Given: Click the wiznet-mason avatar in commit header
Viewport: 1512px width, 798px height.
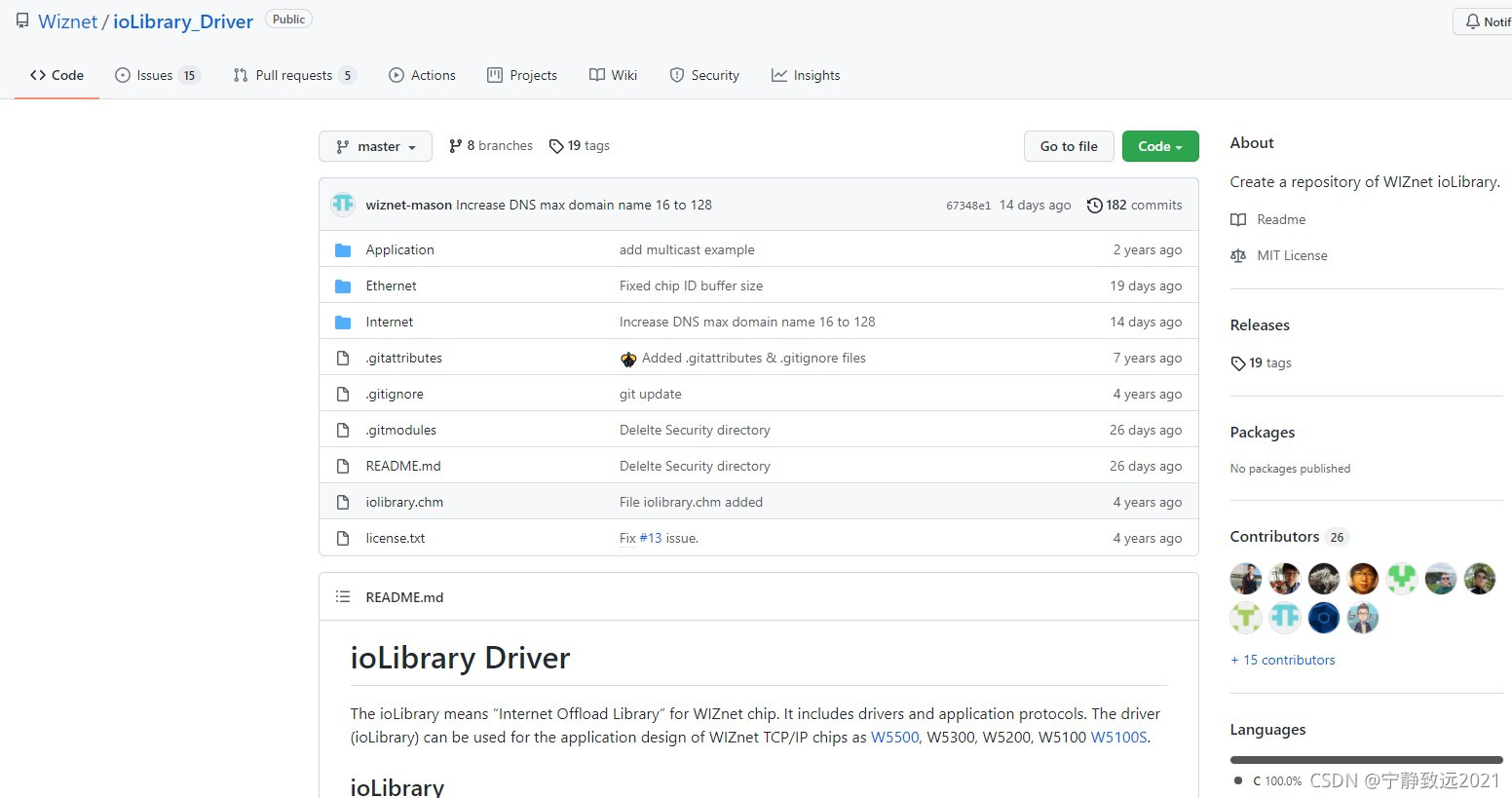Looking at the screenshot, I should [x=343, y=205].
